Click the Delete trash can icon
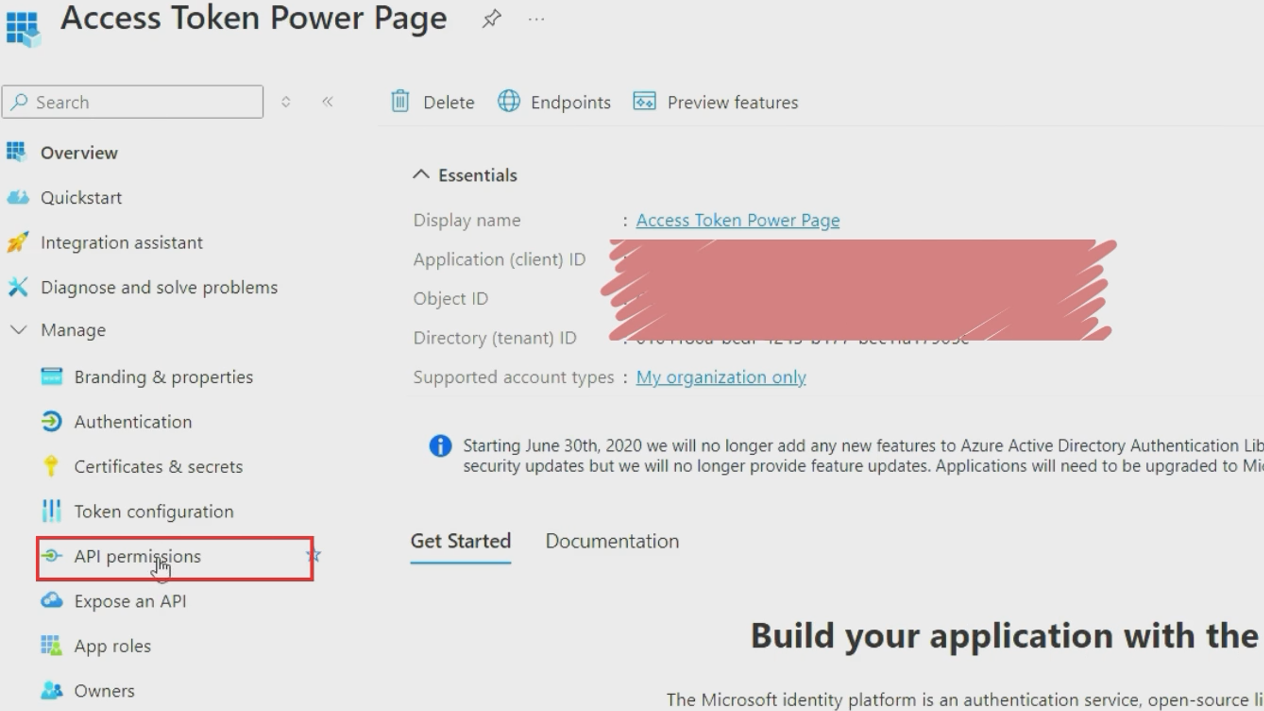 pyautogui.click(x=400, y=101)
